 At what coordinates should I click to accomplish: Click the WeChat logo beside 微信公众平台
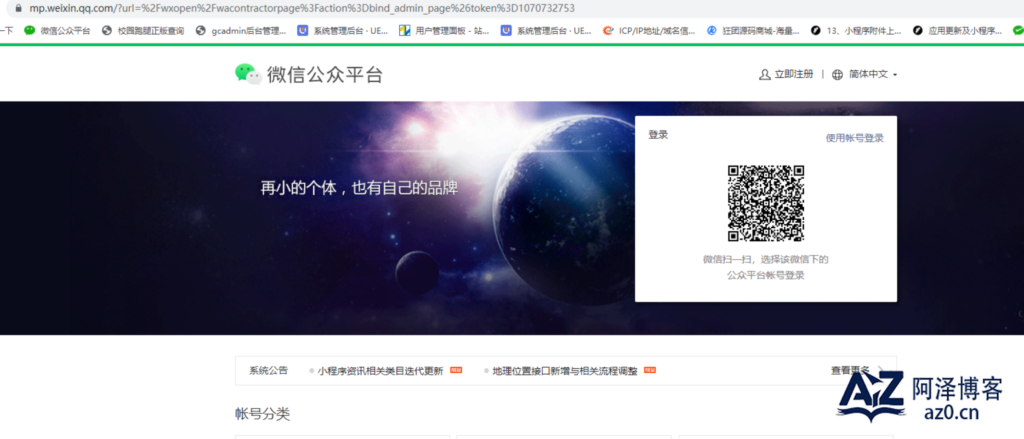tap(248, 74)
